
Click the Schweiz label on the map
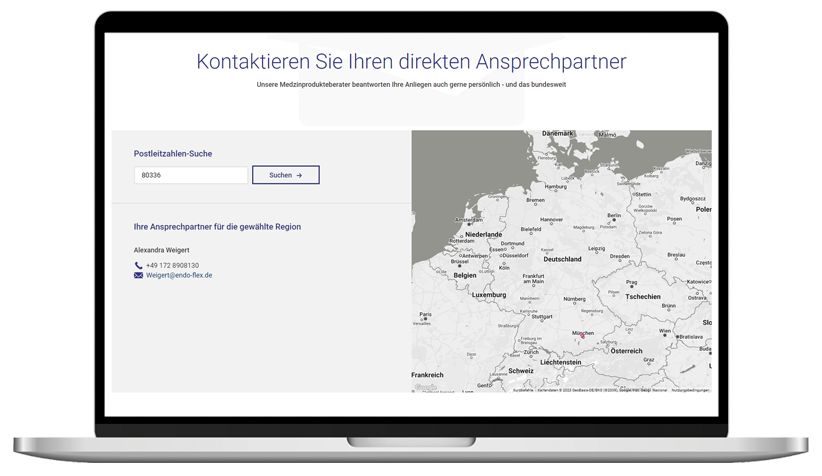(x=521, y=371)
